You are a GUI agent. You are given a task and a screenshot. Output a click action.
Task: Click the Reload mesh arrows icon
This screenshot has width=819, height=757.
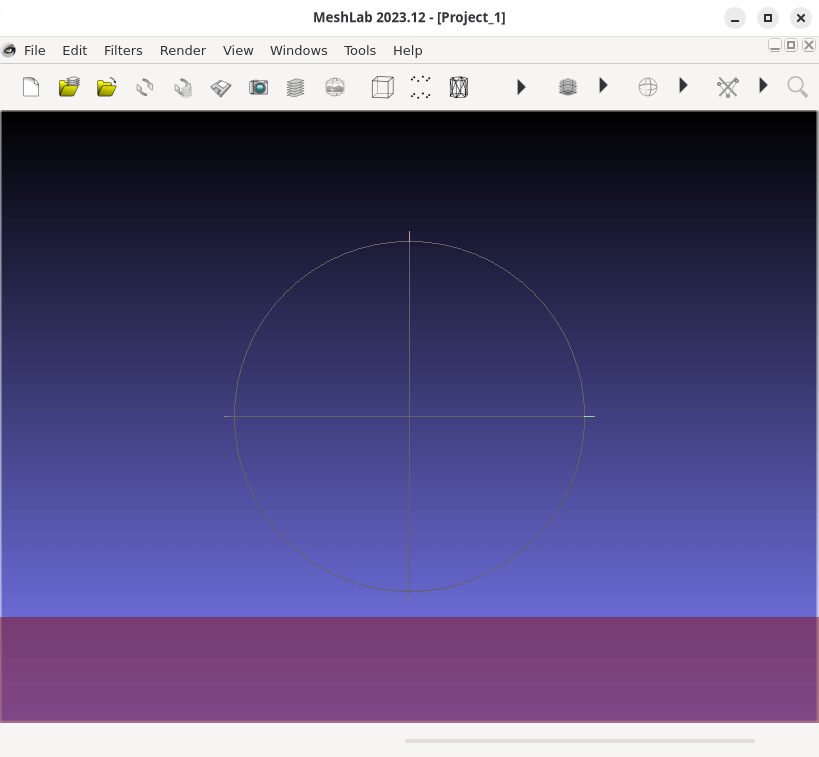(145, 87)
